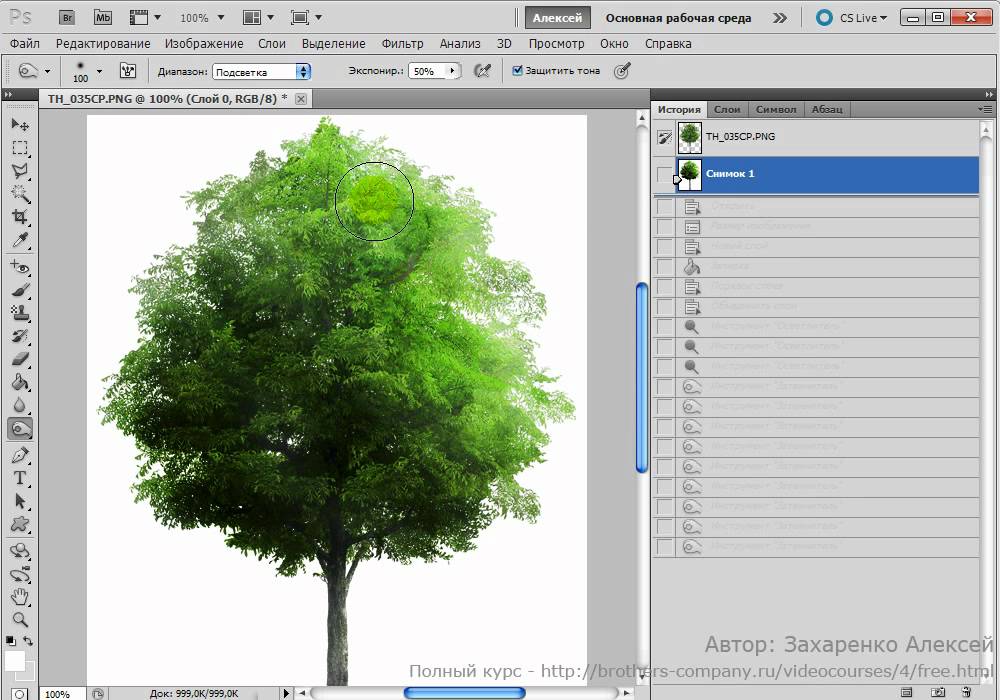
Task: Click the foreground color swatch
Action: click(x=15, y=661)
